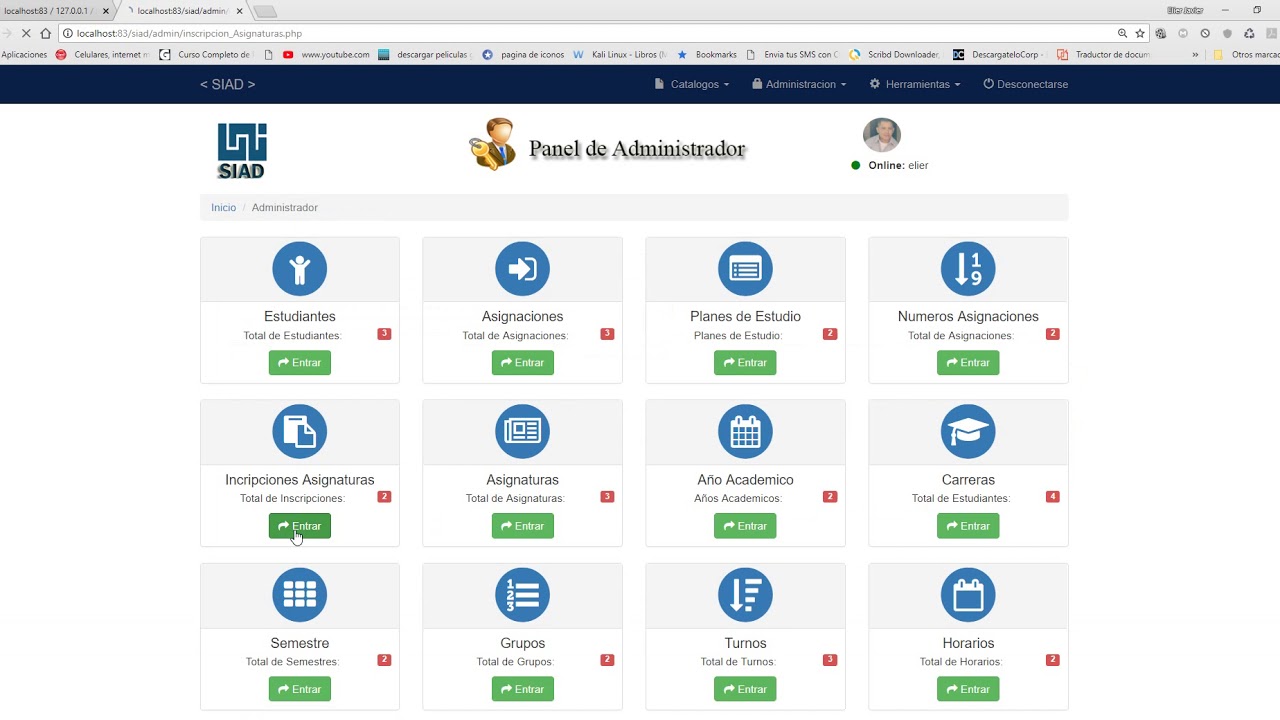Open the DescargateloCorp bookmark
This screenshot has width=1280, height=720.
click(999, 55)
